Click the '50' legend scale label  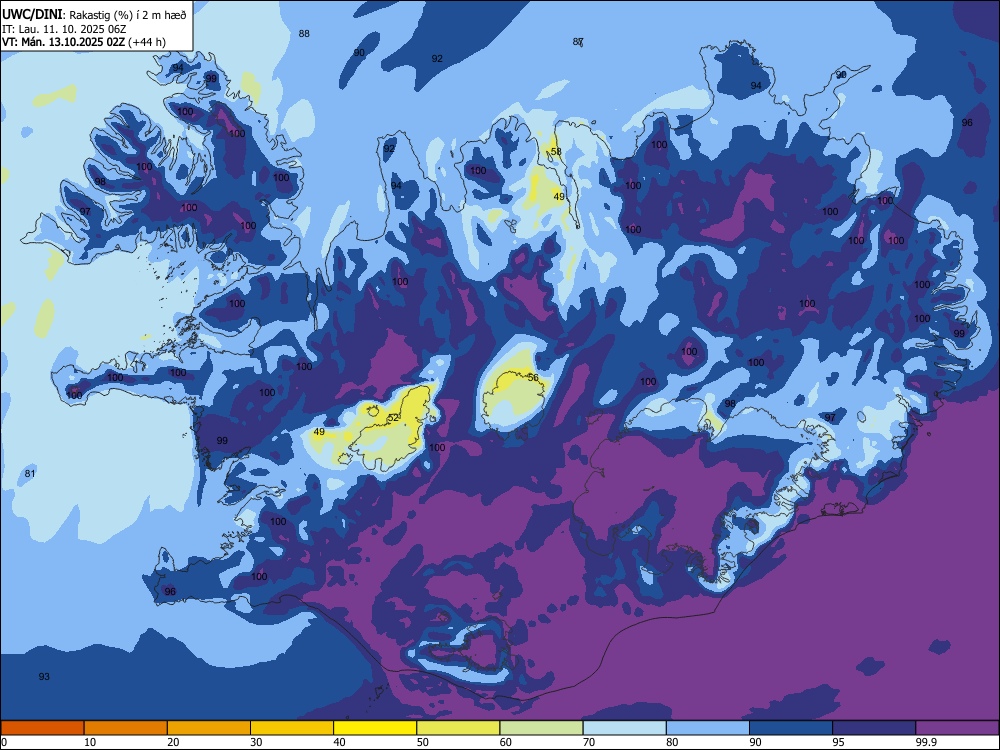[423, 742]
